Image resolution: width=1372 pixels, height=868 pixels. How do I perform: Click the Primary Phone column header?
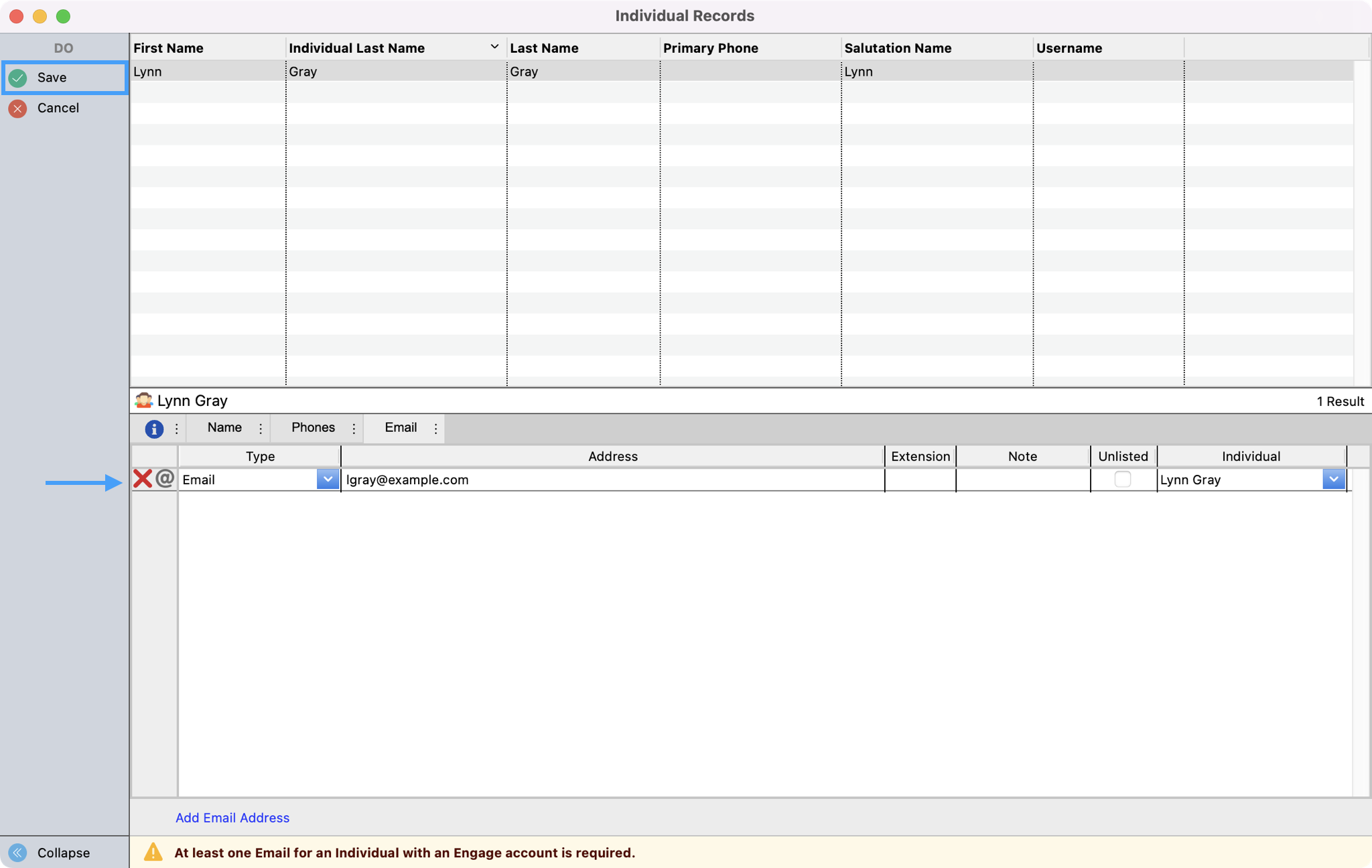click(711, 48)
